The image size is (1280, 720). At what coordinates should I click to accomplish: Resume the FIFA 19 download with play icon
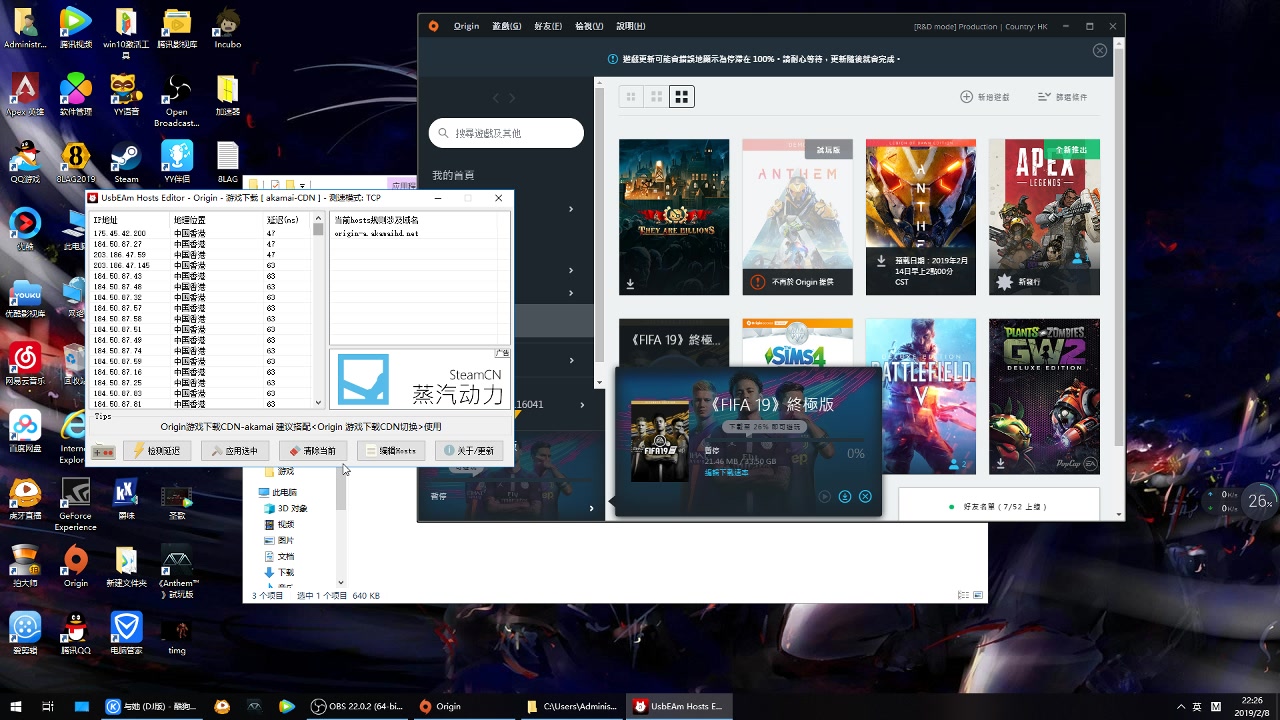[823, 496]
